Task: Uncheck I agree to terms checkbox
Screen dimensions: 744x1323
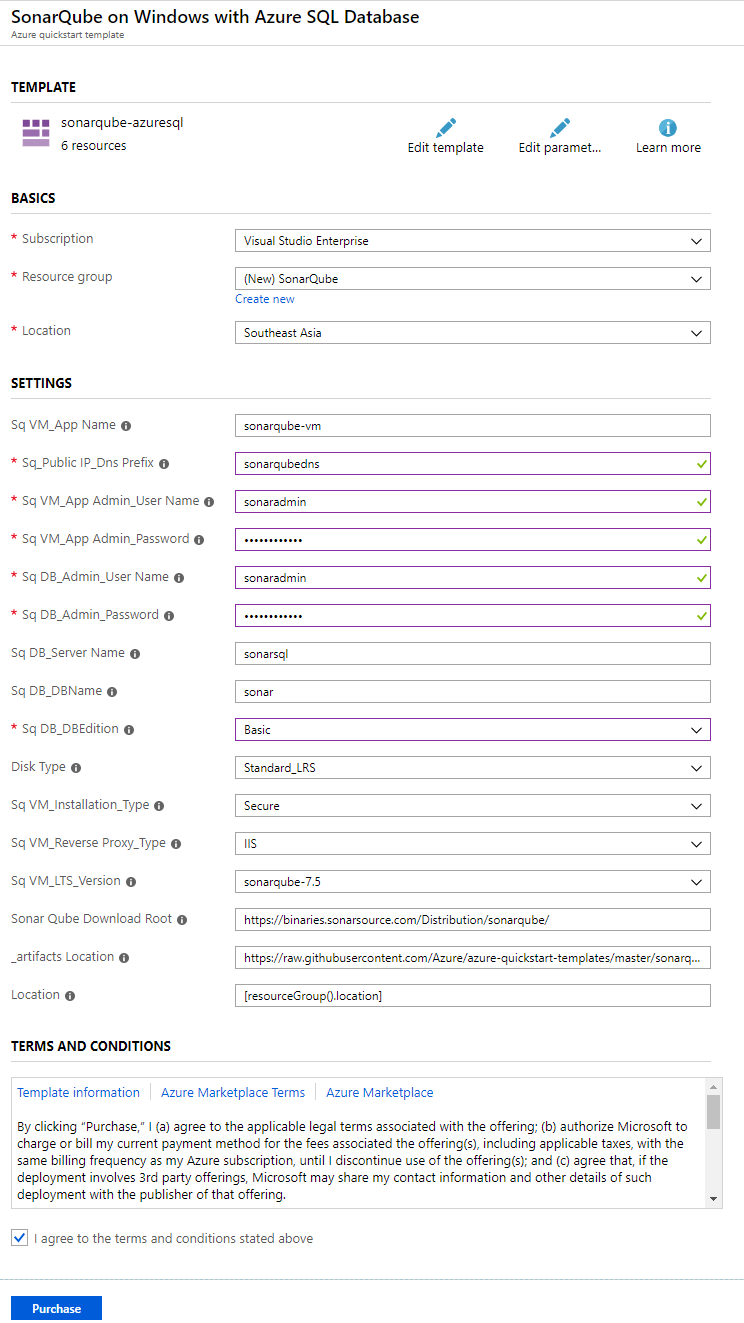Action: click(x=19, y=1238)
